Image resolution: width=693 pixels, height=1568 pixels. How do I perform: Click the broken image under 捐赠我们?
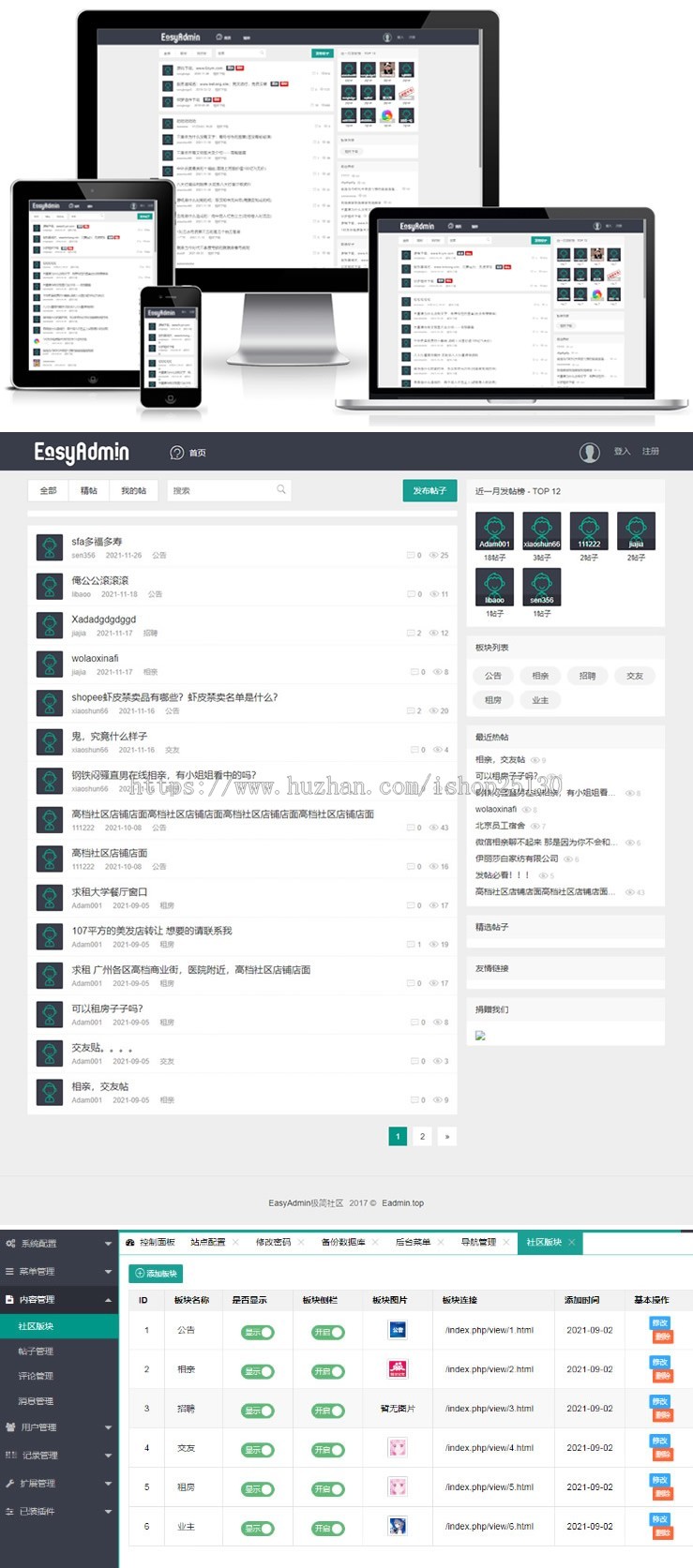click(x=480, y=1036)
